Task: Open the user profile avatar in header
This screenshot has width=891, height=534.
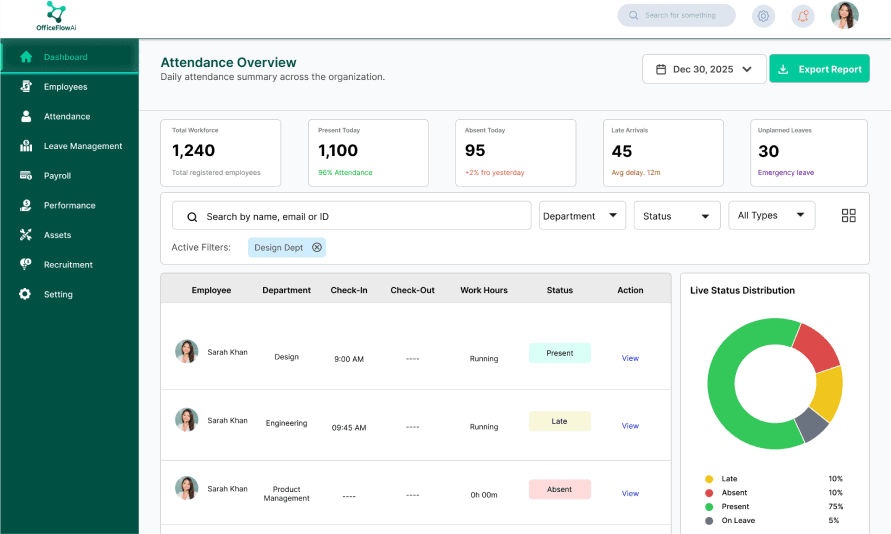Action: [844, 15]
